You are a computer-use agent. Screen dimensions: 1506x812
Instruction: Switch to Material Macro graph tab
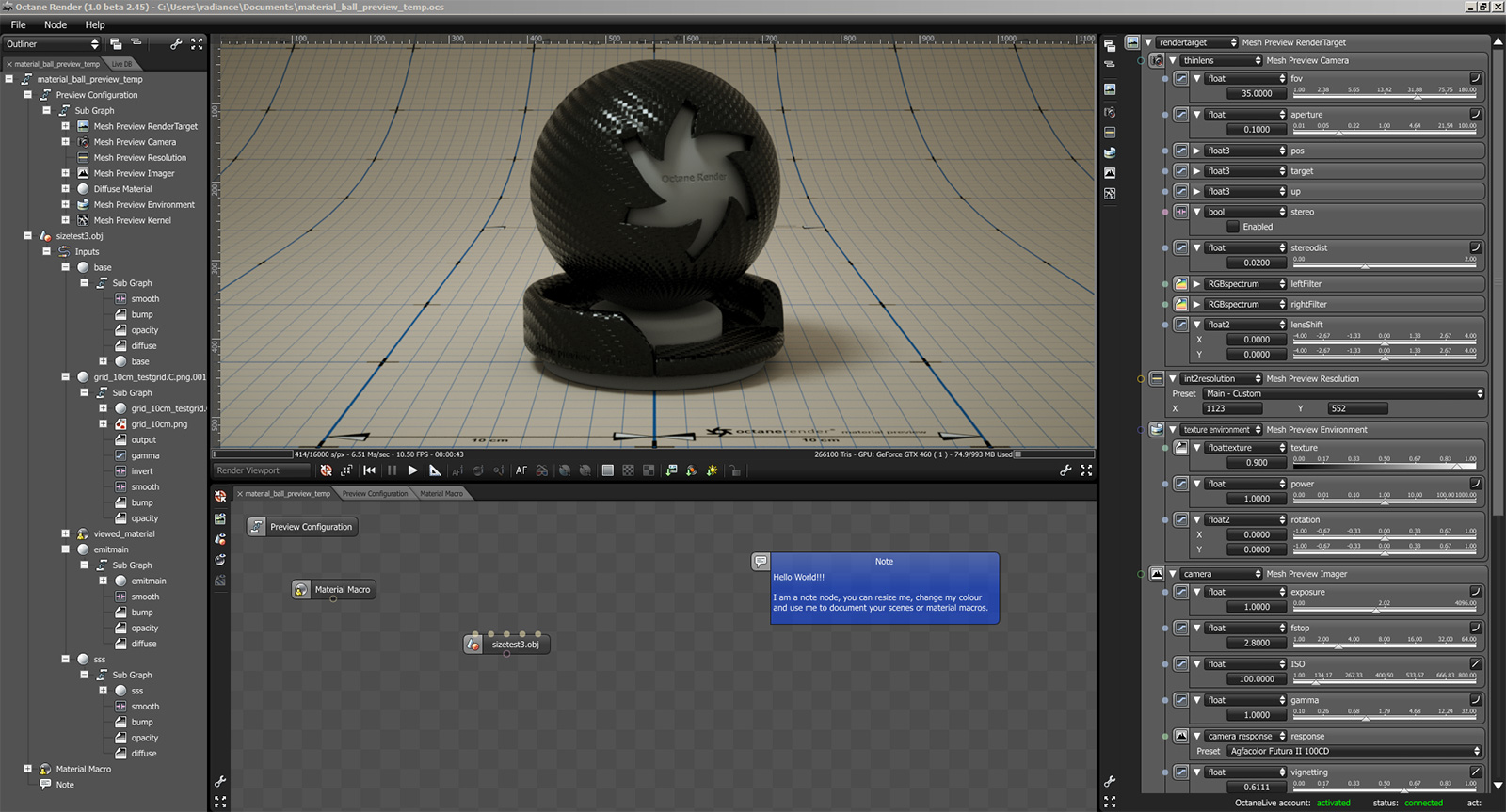click(441, 493)
